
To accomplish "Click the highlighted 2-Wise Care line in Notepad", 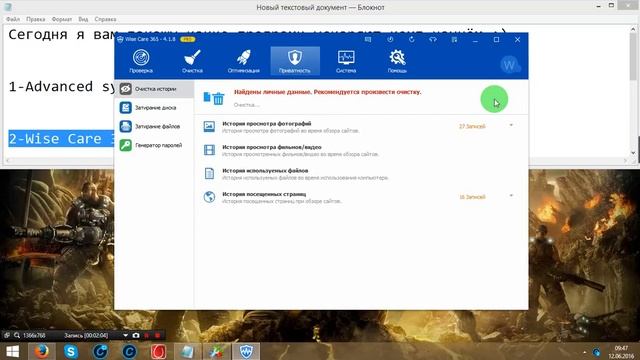I will [61, 139].
